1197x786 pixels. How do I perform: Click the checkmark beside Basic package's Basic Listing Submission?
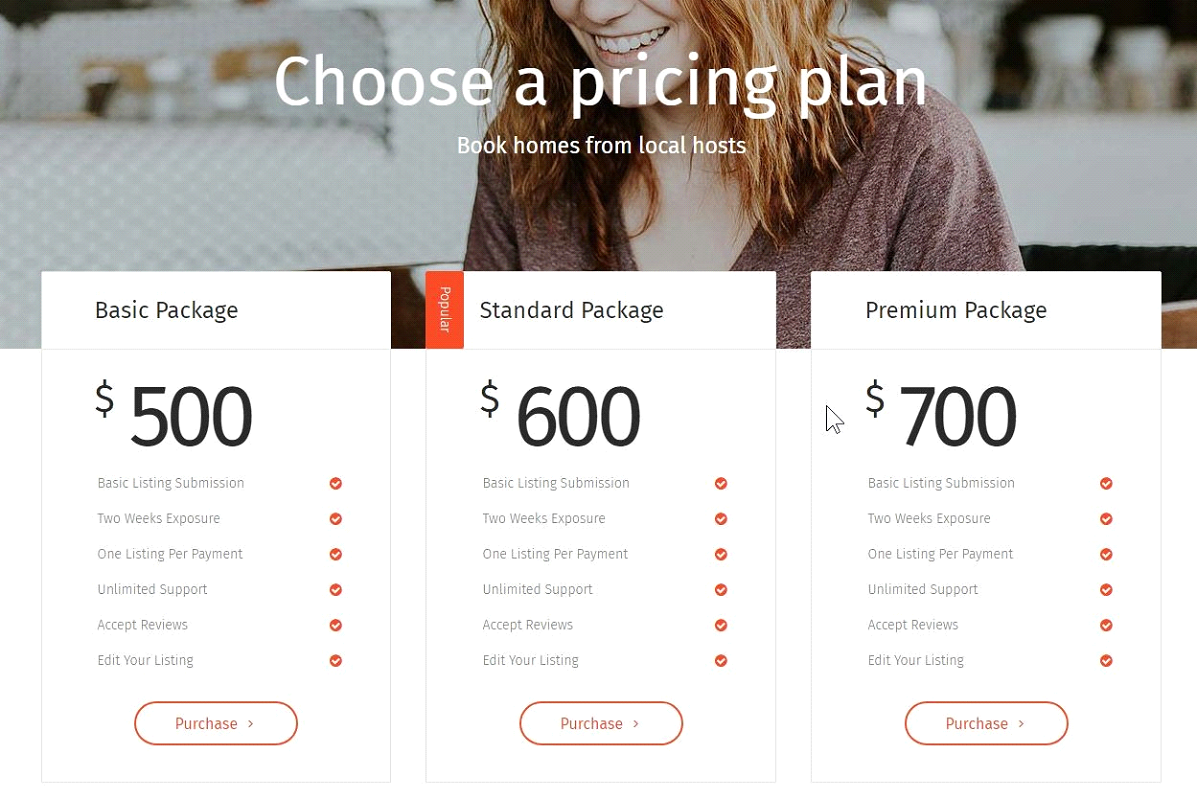336,484
